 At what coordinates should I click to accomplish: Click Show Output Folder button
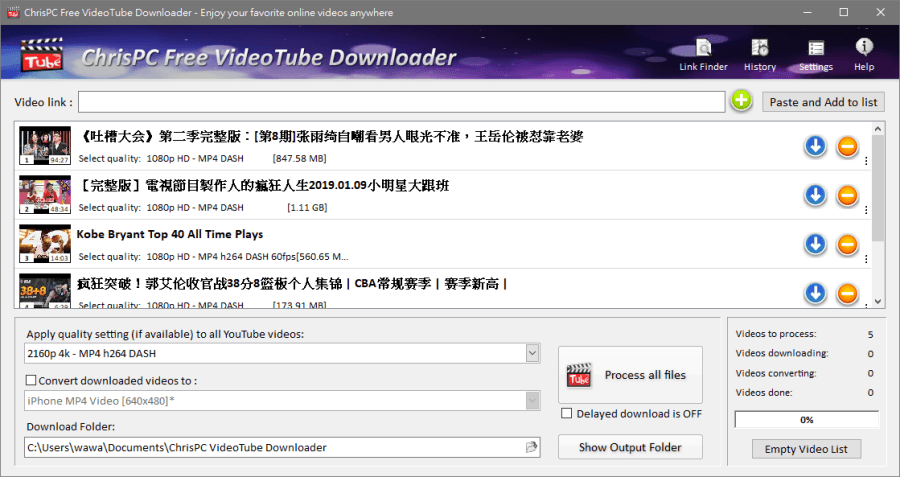(x=630, y=447)
